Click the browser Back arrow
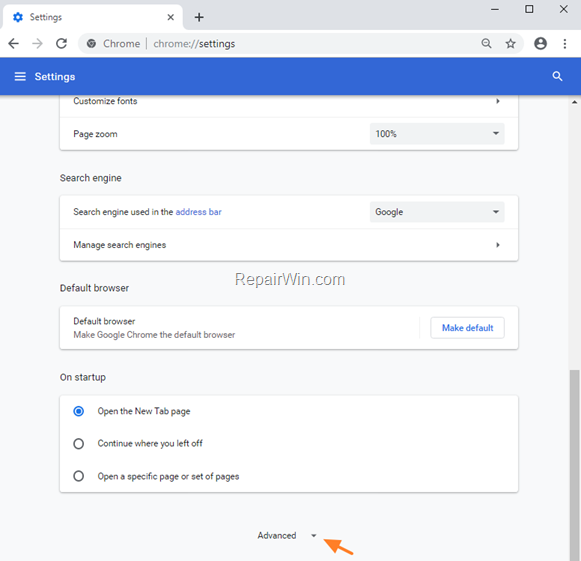The image size is (581, 561). pos(13,44)
